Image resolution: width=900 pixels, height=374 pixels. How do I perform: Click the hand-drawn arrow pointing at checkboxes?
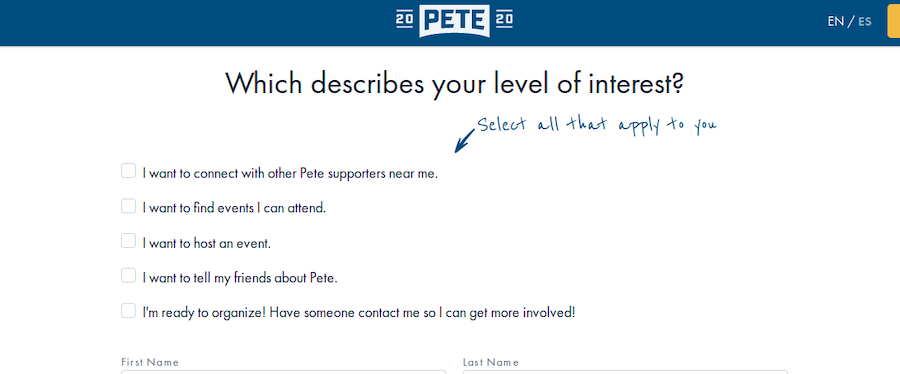(x=464, y=141)
